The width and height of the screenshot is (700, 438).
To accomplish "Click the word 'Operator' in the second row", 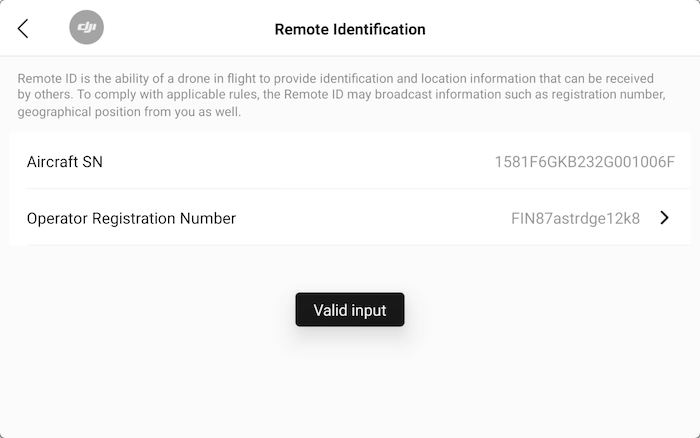I will coord(57,218).
